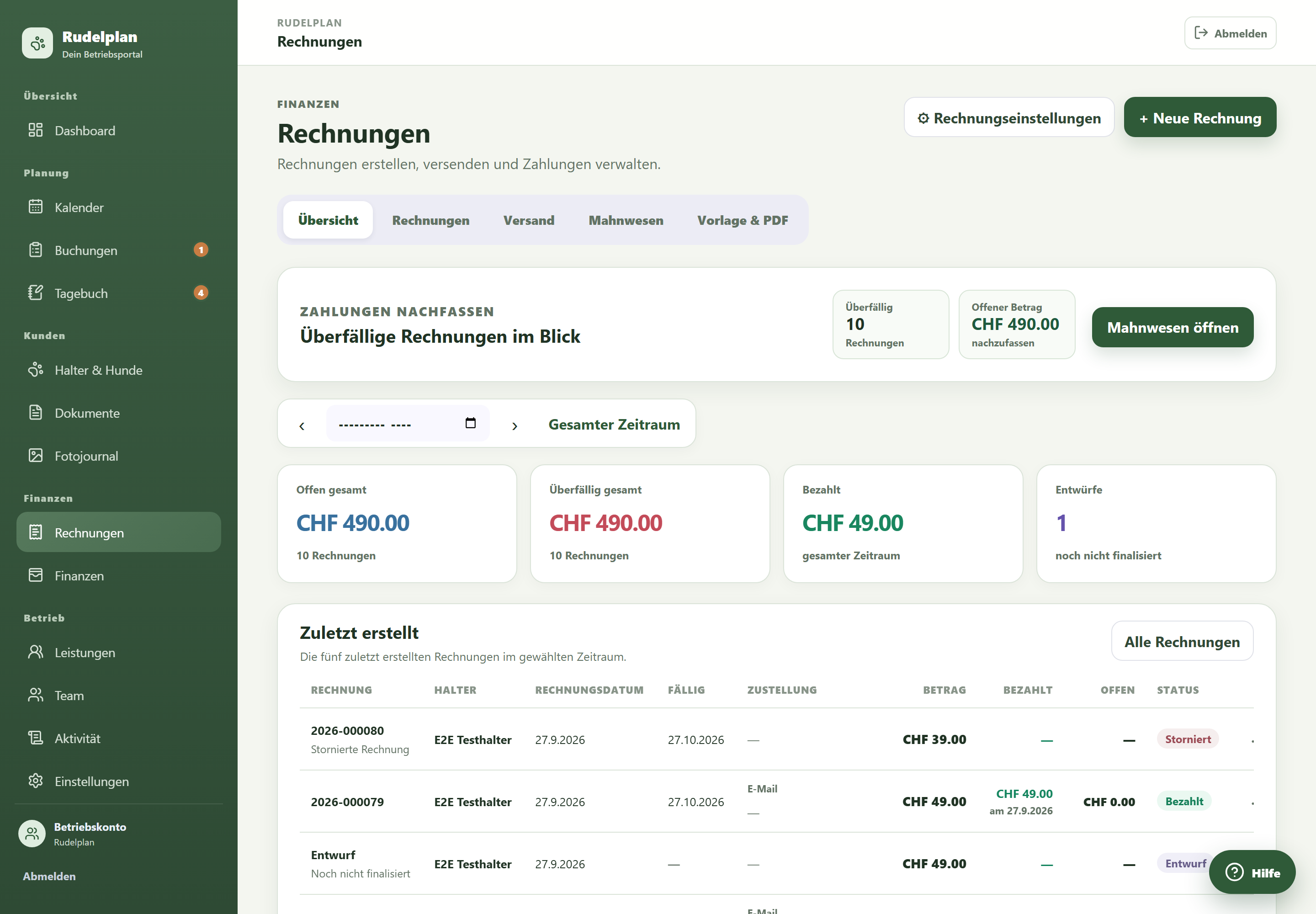Go to Buchungen in the sidebar
1316x914 pixels.
pos(118,250)
